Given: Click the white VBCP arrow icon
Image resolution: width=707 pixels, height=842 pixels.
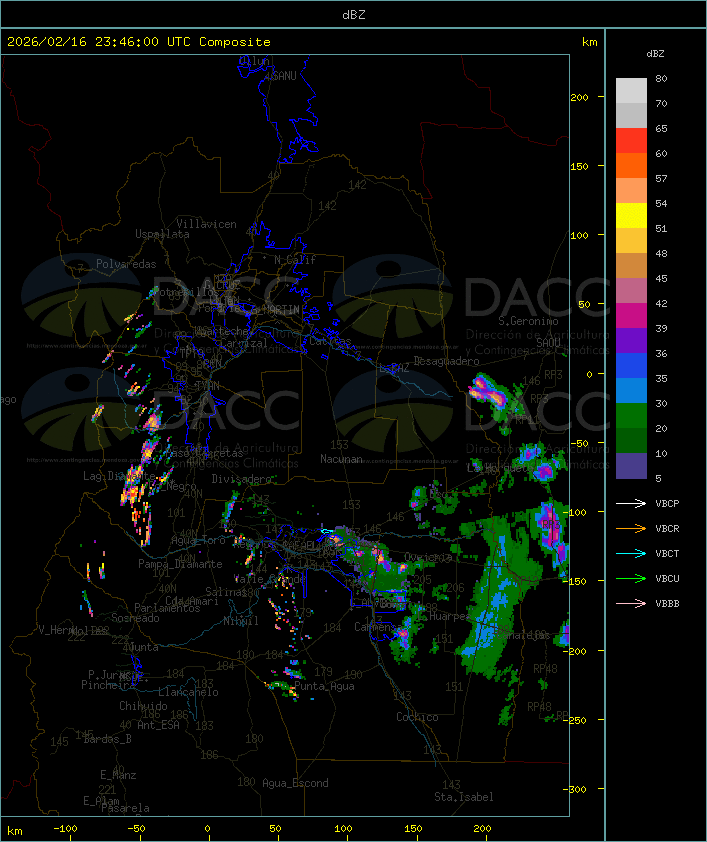Looking at the screenshot, I should pyautogui.click(x=631, y=503).
